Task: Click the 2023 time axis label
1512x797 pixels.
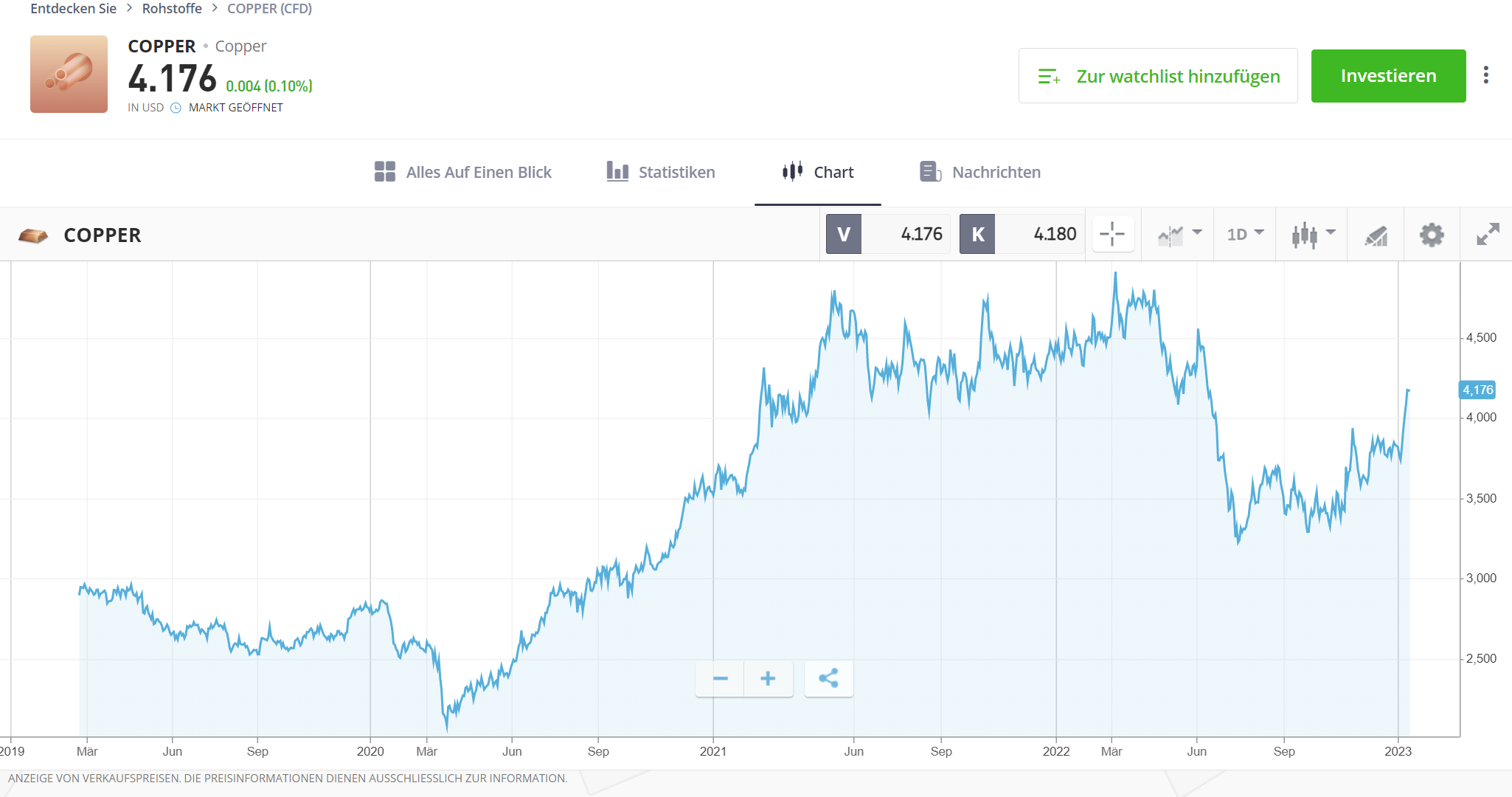Action: pos(1398,751)
